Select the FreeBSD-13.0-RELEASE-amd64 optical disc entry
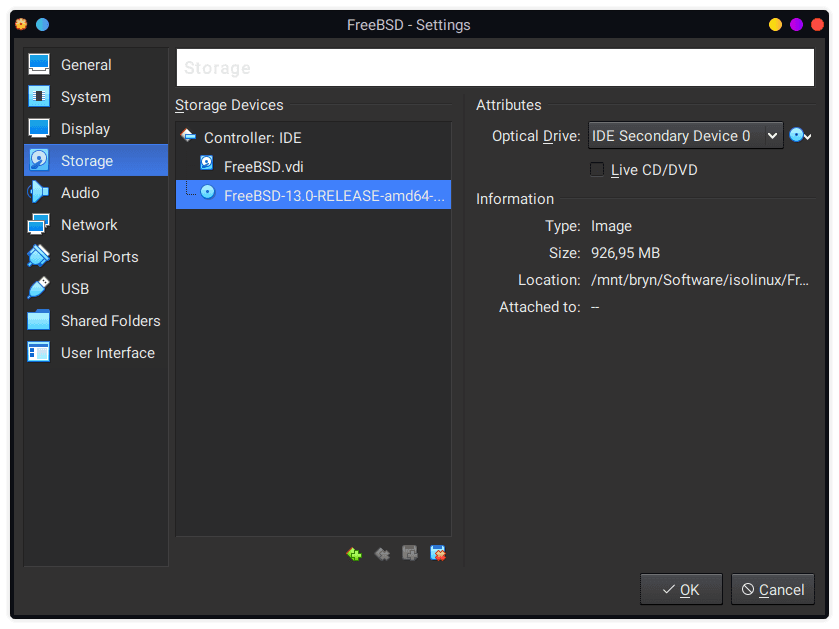 314,195
